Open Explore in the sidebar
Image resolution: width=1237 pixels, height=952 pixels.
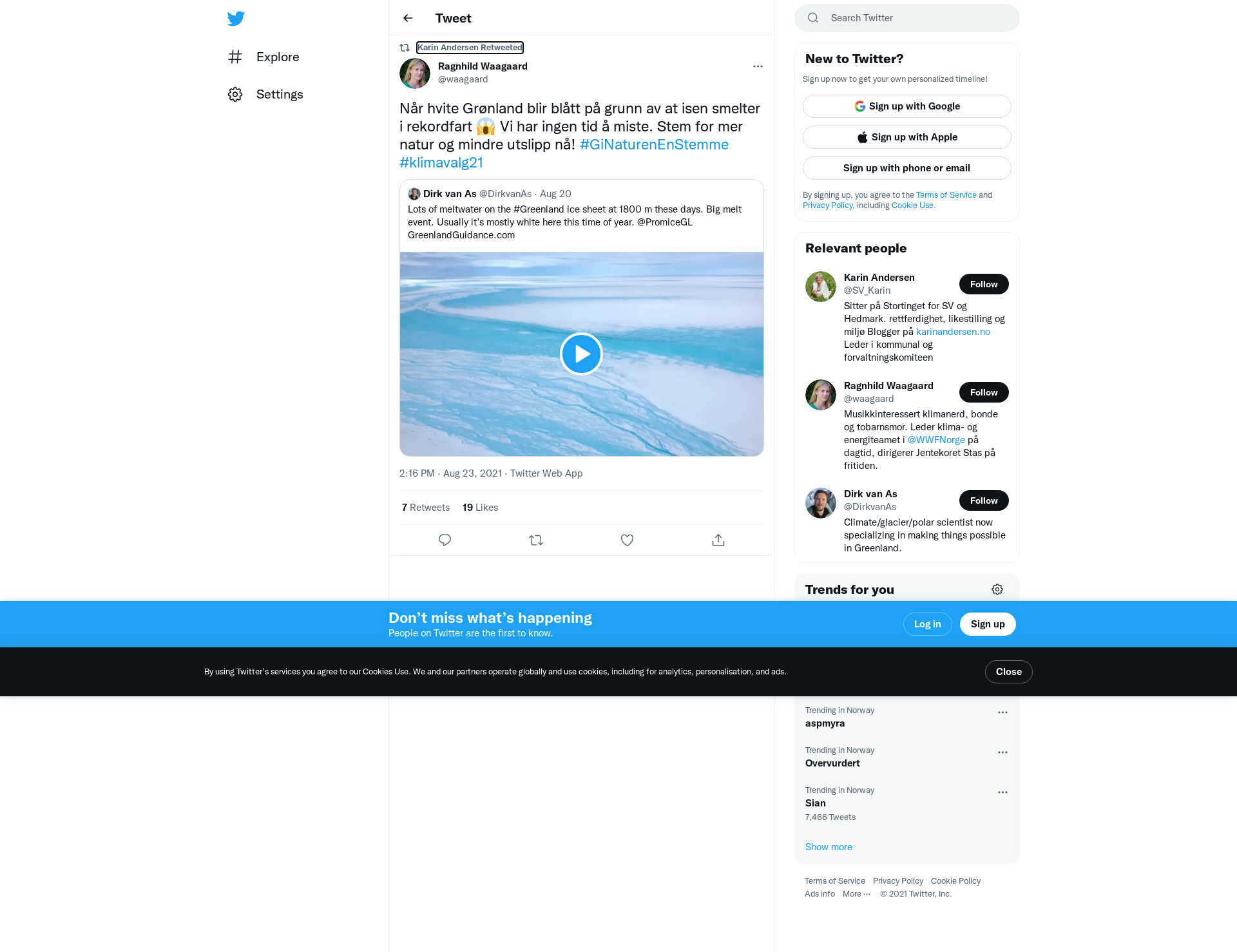click(x=264, y=57)
